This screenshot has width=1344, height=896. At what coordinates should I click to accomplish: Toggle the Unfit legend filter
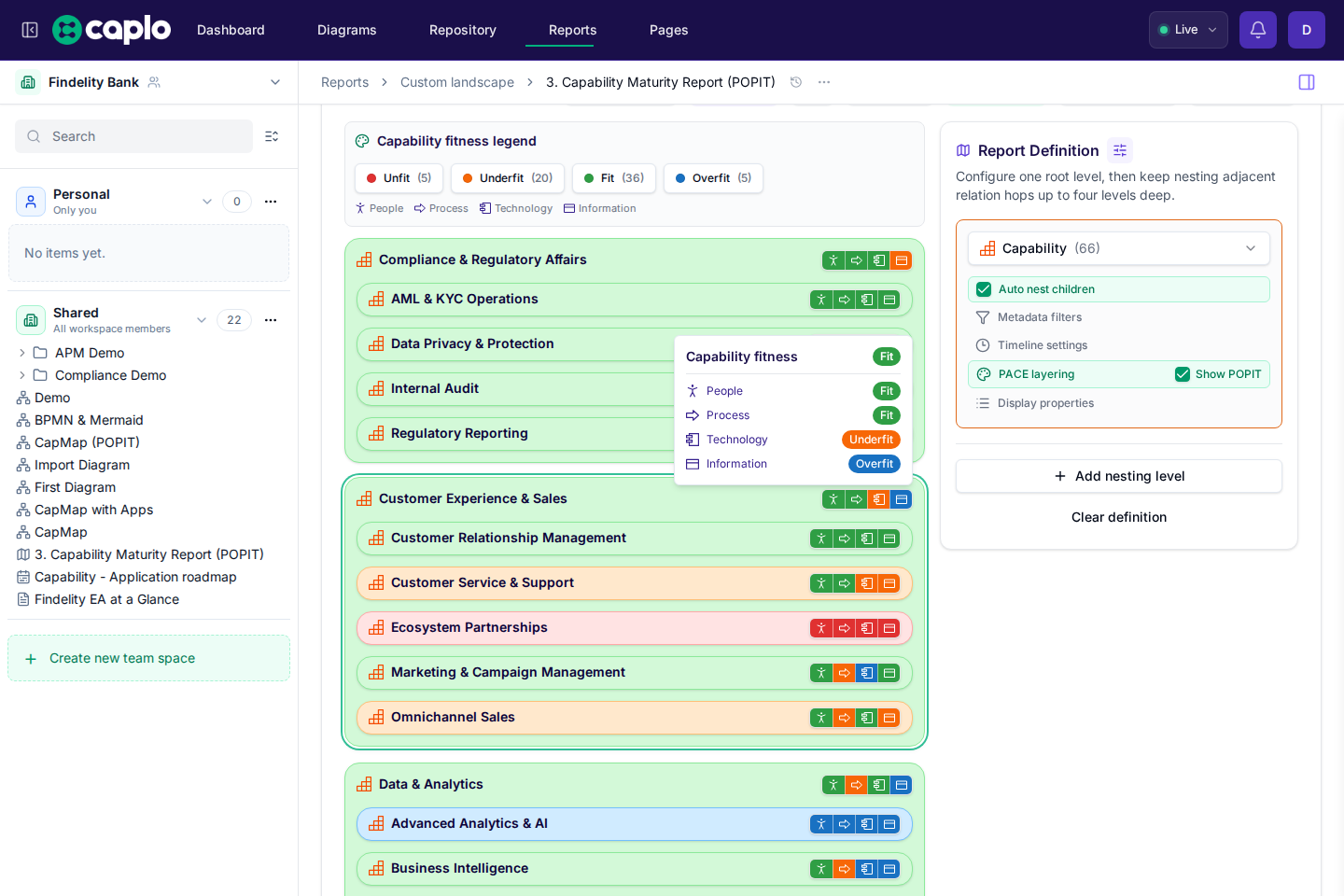399,178
